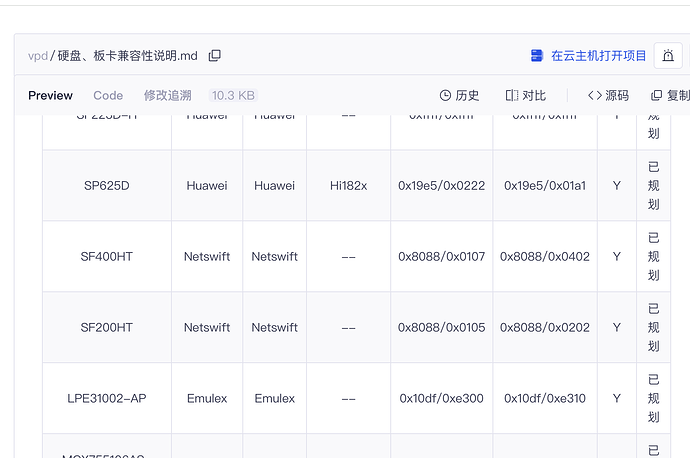Click the 10.3 KB file size badge
Viewport: 690px width, 458px height.
(x=232, y=96)
